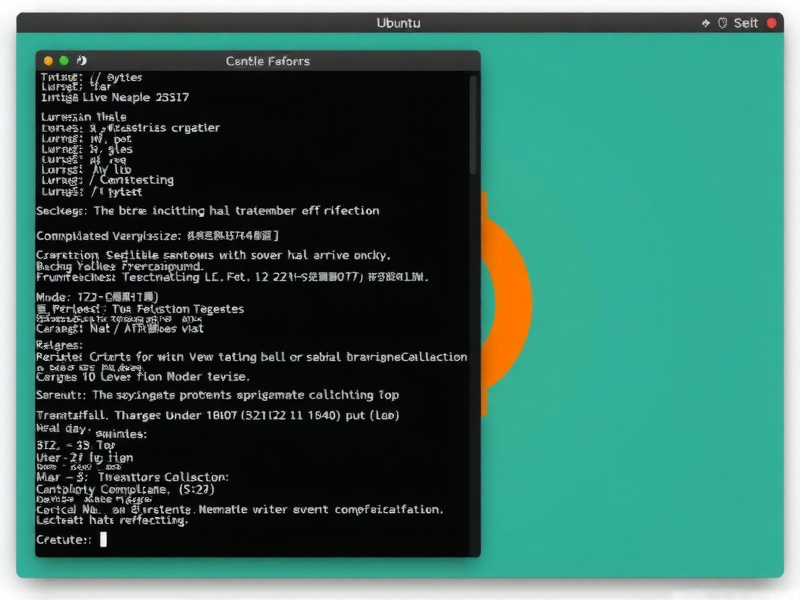Click the shield icon next to Selt
Image resolution: width=800 pixels, height=600 pixels.
pyautogui.click(x=722, y=23)
